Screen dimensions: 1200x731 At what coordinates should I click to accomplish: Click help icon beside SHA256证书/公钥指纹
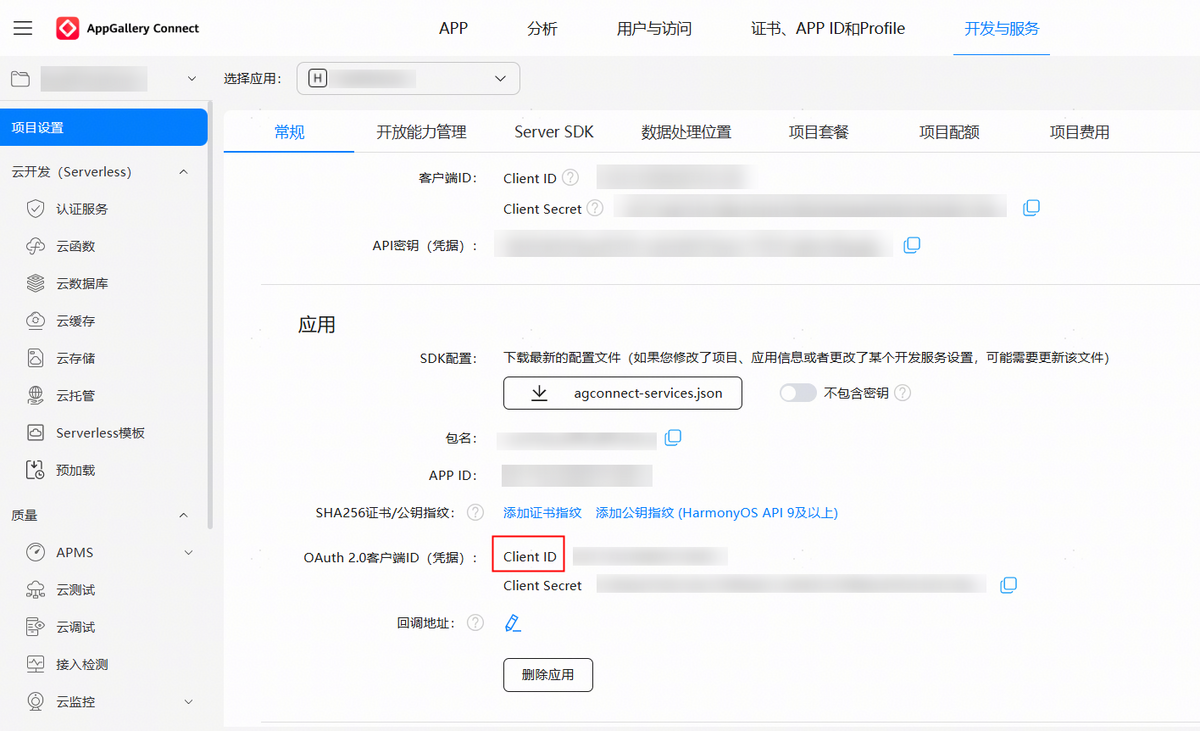(475, 513)
